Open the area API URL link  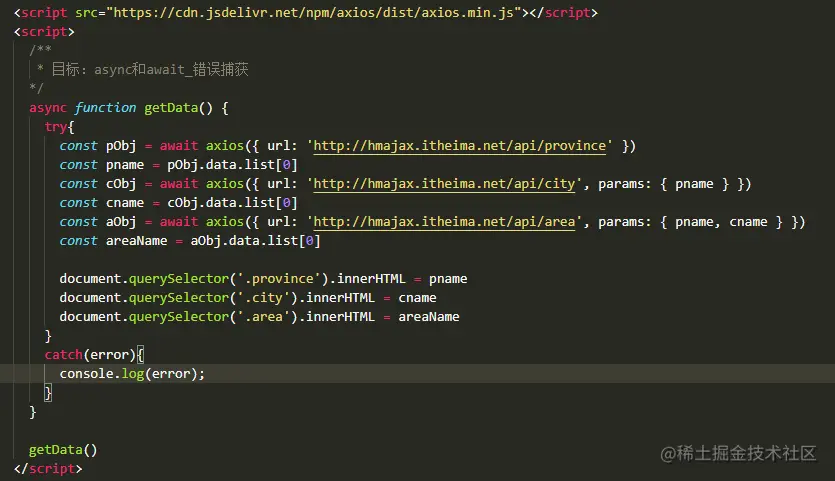click(x=444, y=222)
